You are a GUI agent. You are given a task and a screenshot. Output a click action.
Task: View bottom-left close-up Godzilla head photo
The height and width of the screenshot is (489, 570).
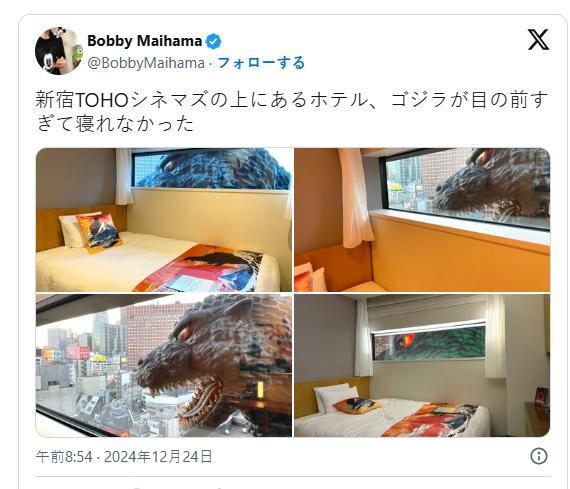click(164, 365)
